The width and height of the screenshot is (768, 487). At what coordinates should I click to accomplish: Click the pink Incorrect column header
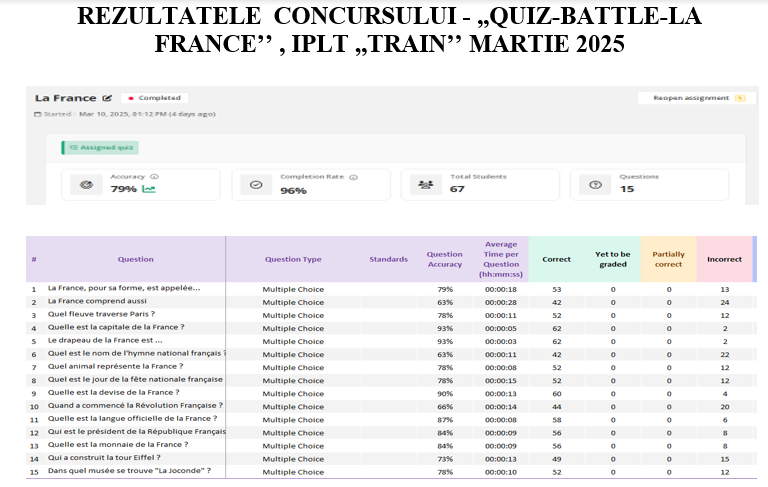click(724, 259)
